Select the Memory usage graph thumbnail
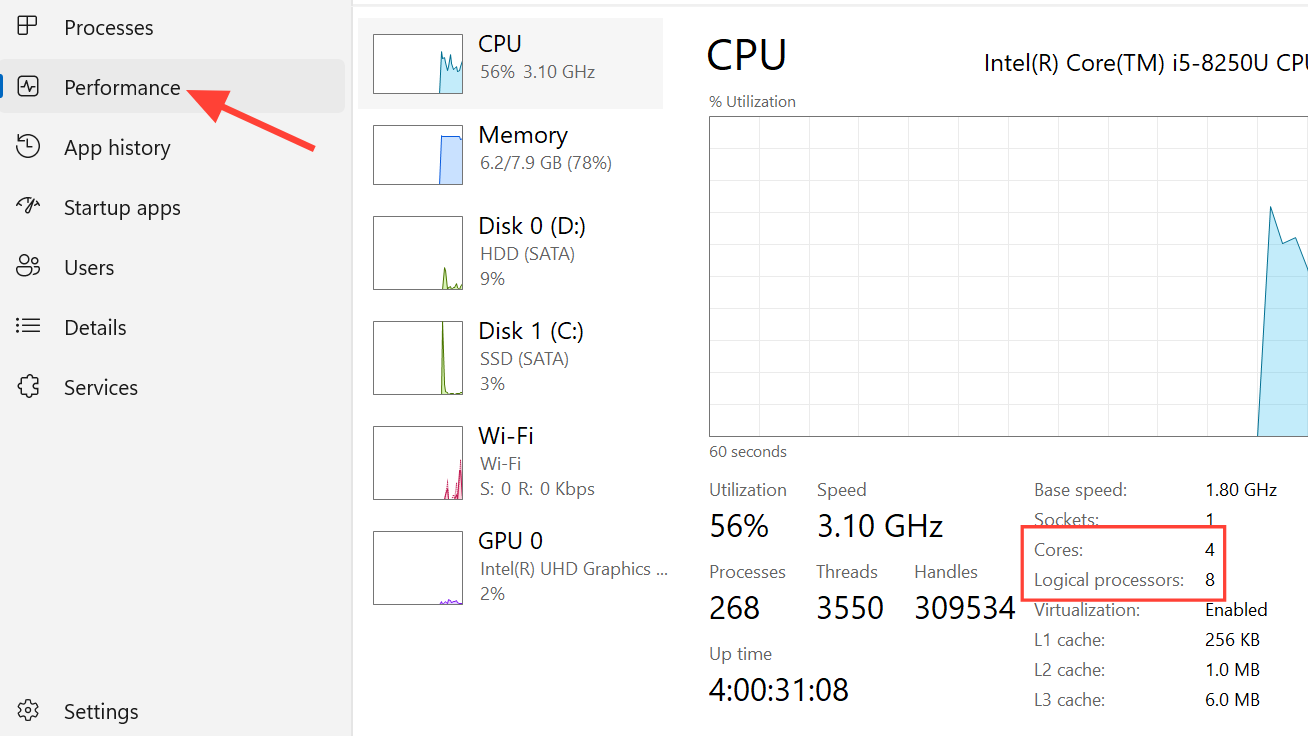Image resolution: width=1308 pixels, height=736 pixels. (x=417, y=154)
